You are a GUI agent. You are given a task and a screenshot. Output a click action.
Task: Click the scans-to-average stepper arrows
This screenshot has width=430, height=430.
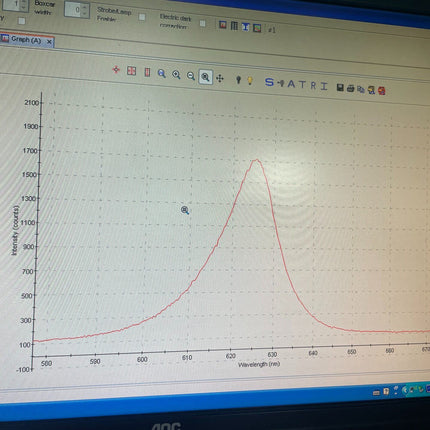tap(24, 5)
